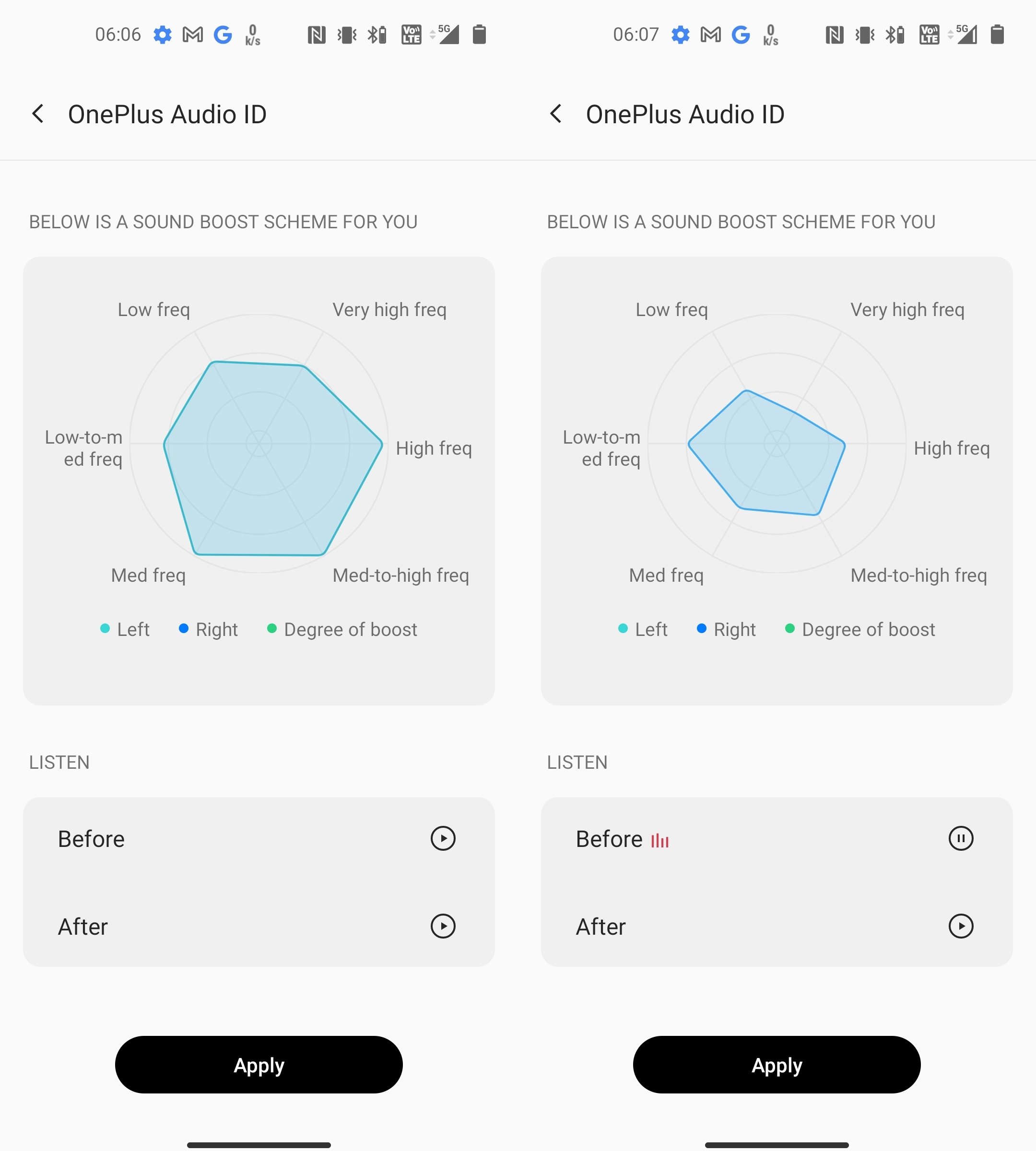Pause the Before sample currently playing
1036x1151 pixels.
pyautogui.click(x=961, y=838)
